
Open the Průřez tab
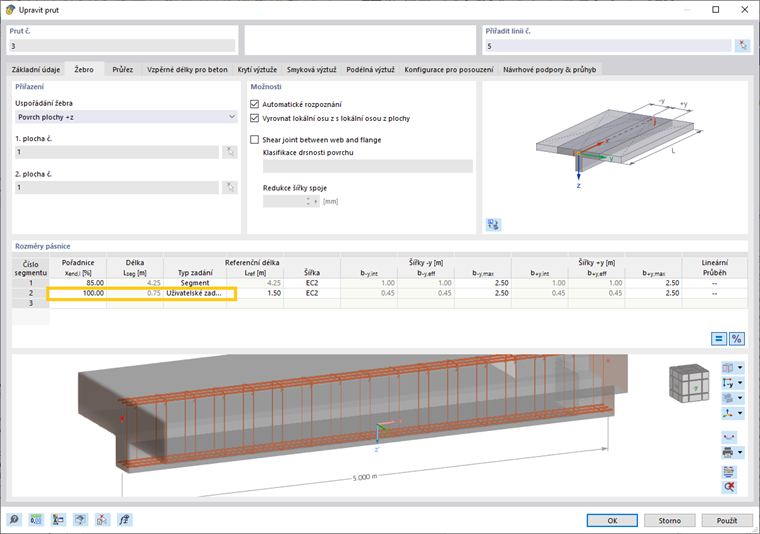(x=123, y=69)
